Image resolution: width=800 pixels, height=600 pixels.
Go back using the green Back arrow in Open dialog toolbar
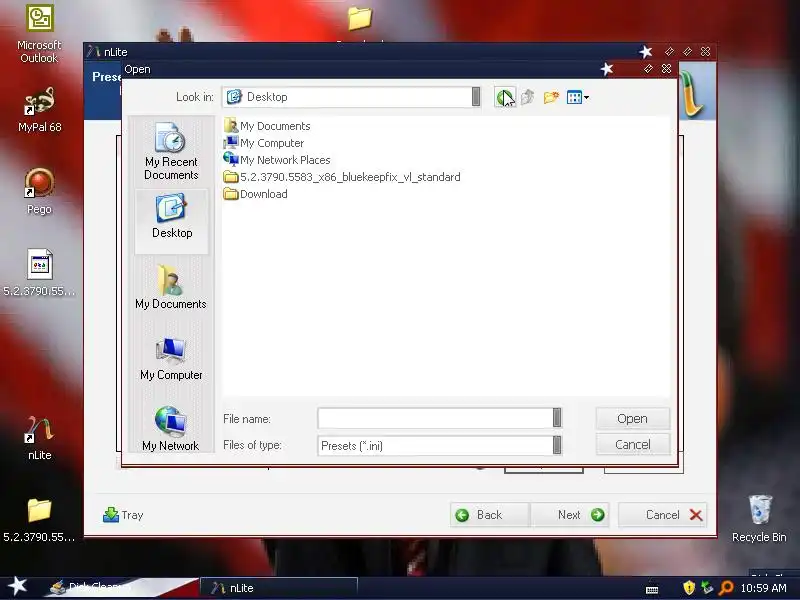[505, 96]
